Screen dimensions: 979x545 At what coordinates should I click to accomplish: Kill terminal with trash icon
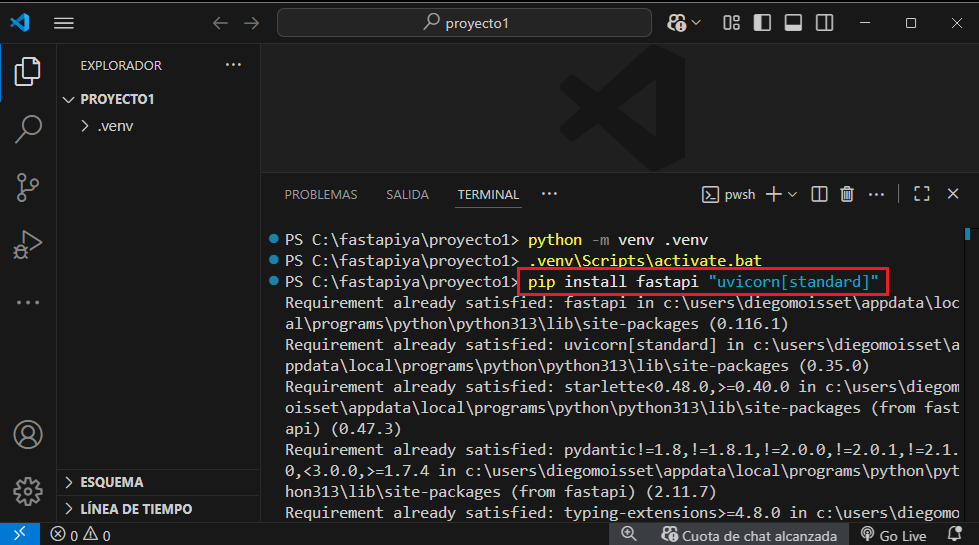pos(847,195)
